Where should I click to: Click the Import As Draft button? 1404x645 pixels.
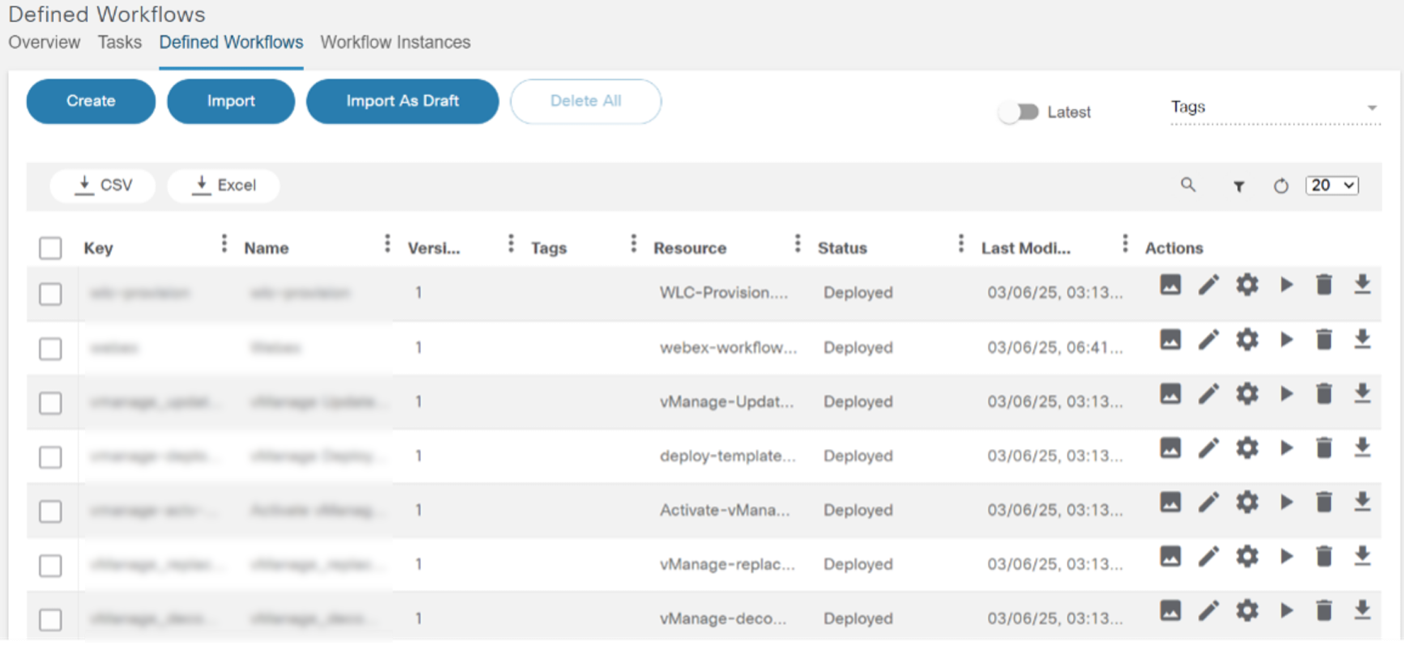pos(402,101)
